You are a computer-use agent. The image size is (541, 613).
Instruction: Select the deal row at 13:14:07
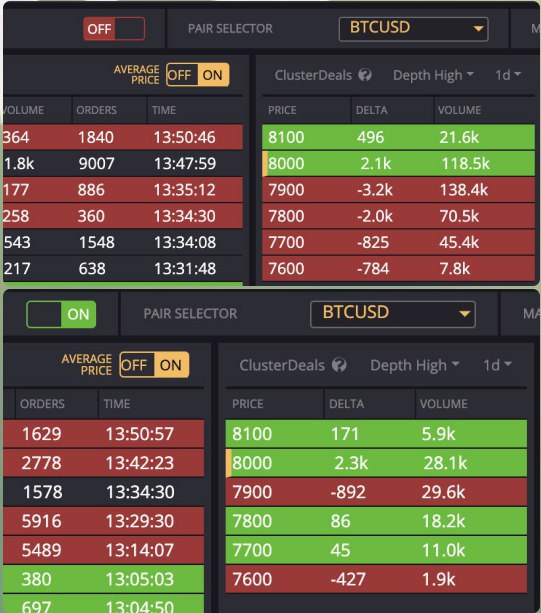(104, 550)
